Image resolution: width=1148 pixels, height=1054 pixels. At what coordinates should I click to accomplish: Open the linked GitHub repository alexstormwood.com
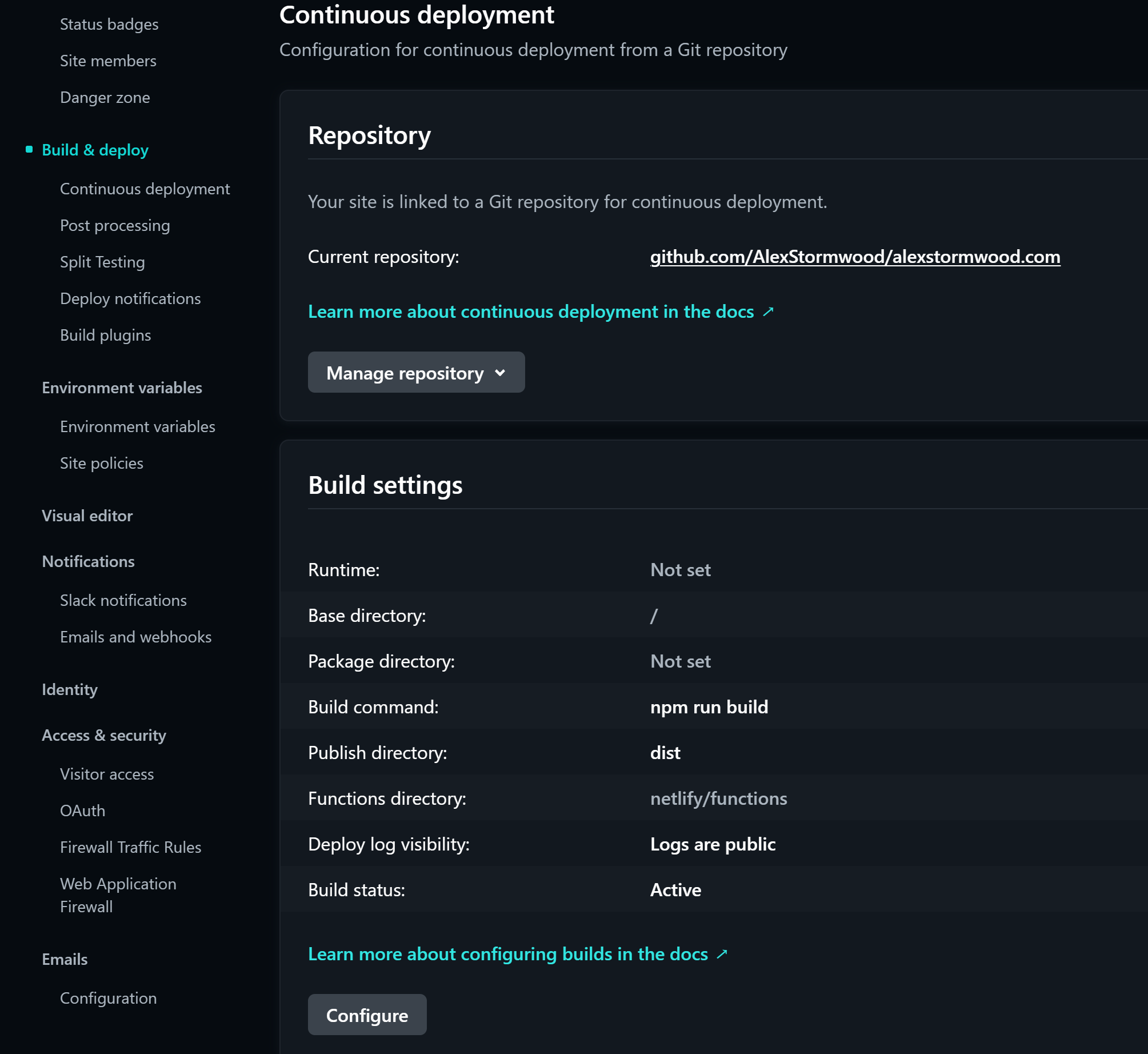pyautogui.click(x=854, y=257)
